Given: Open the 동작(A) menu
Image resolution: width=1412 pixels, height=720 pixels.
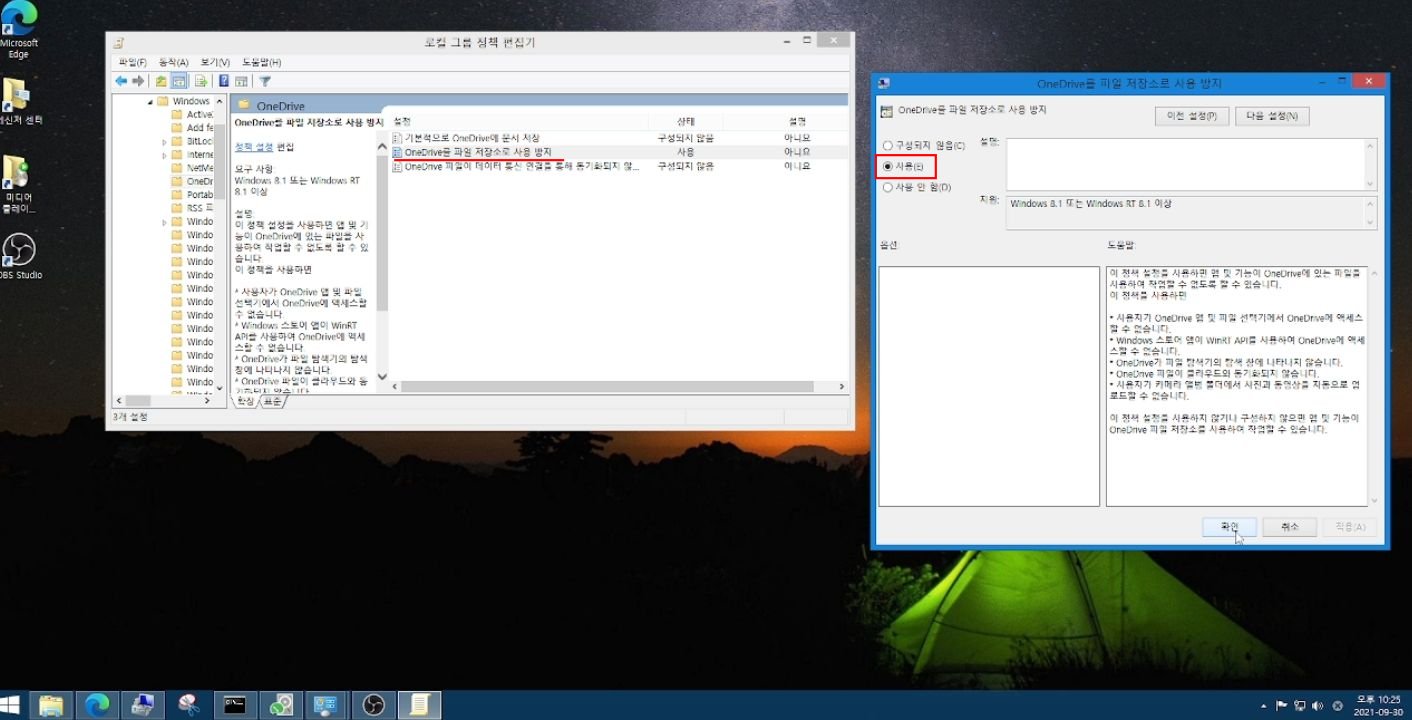Looking at the screenshot, I should (174, 62).
